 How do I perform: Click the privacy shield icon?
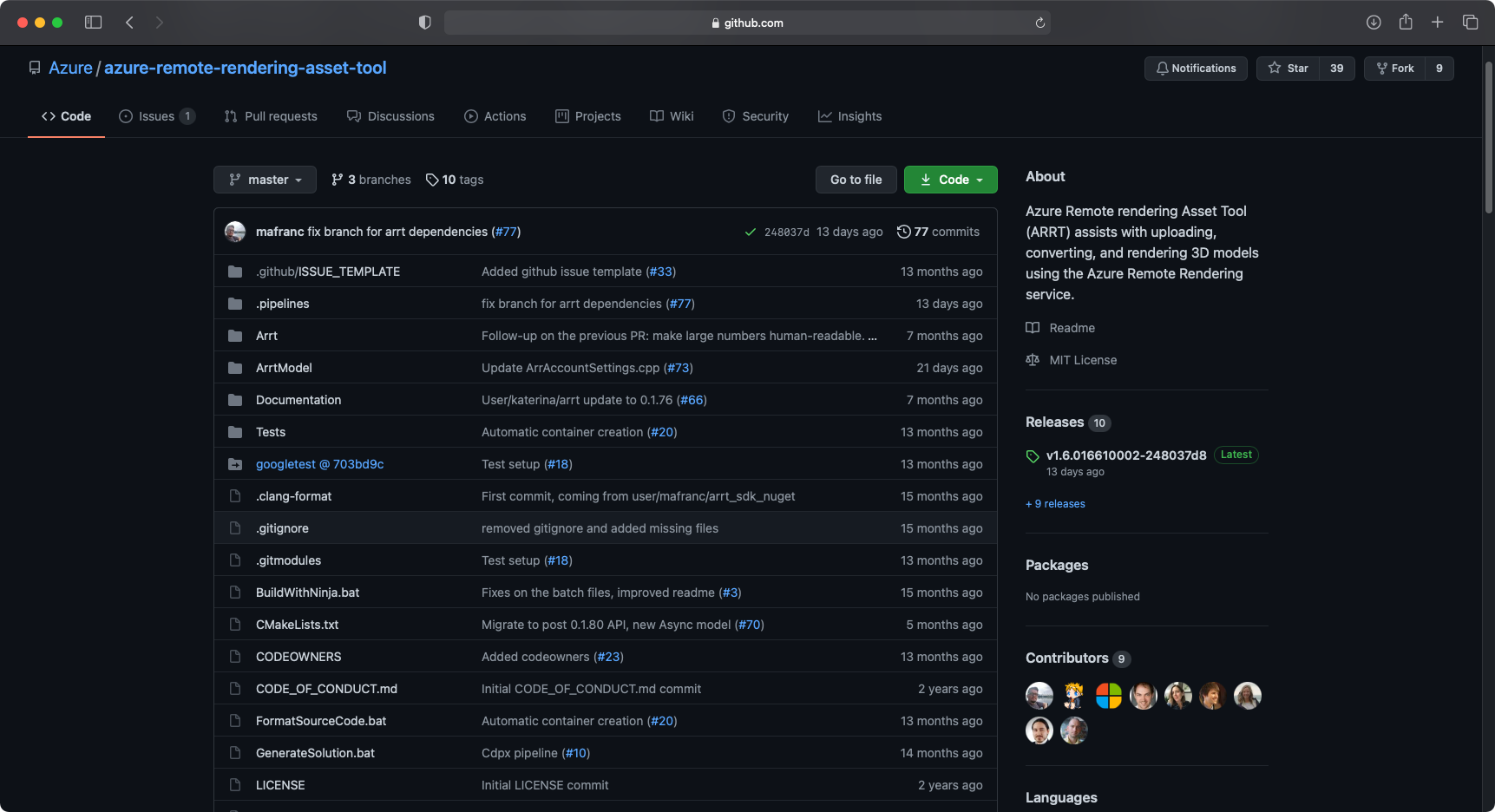pos(424,23)
